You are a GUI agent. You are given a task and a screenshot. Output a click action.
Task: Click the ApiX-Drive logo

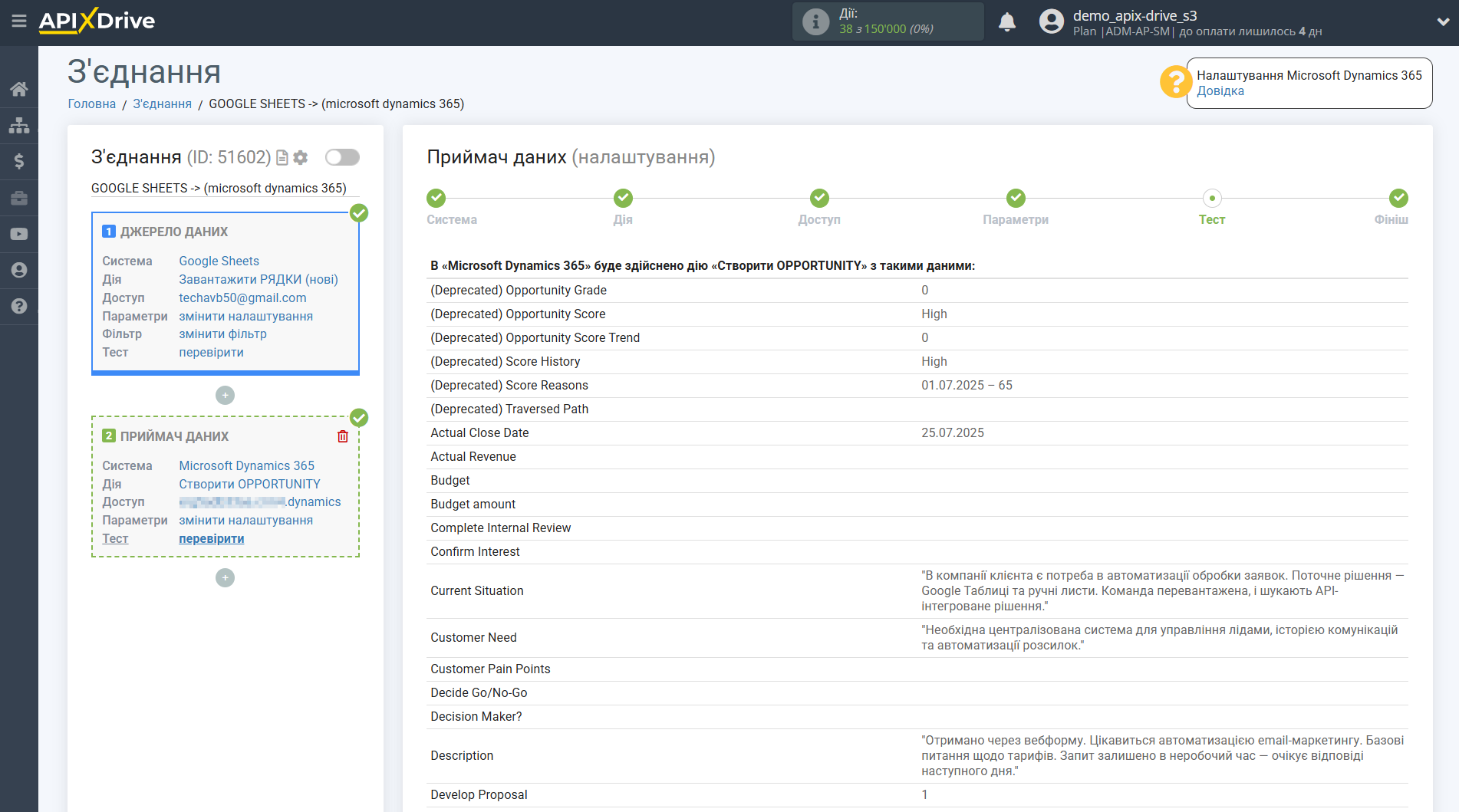(x=97, y=21)
